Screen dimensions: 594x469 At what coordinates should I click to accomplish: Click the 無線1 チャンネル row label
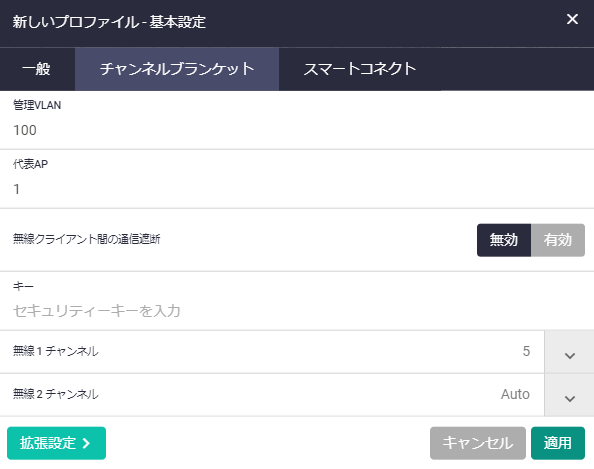tap(56, 351)
